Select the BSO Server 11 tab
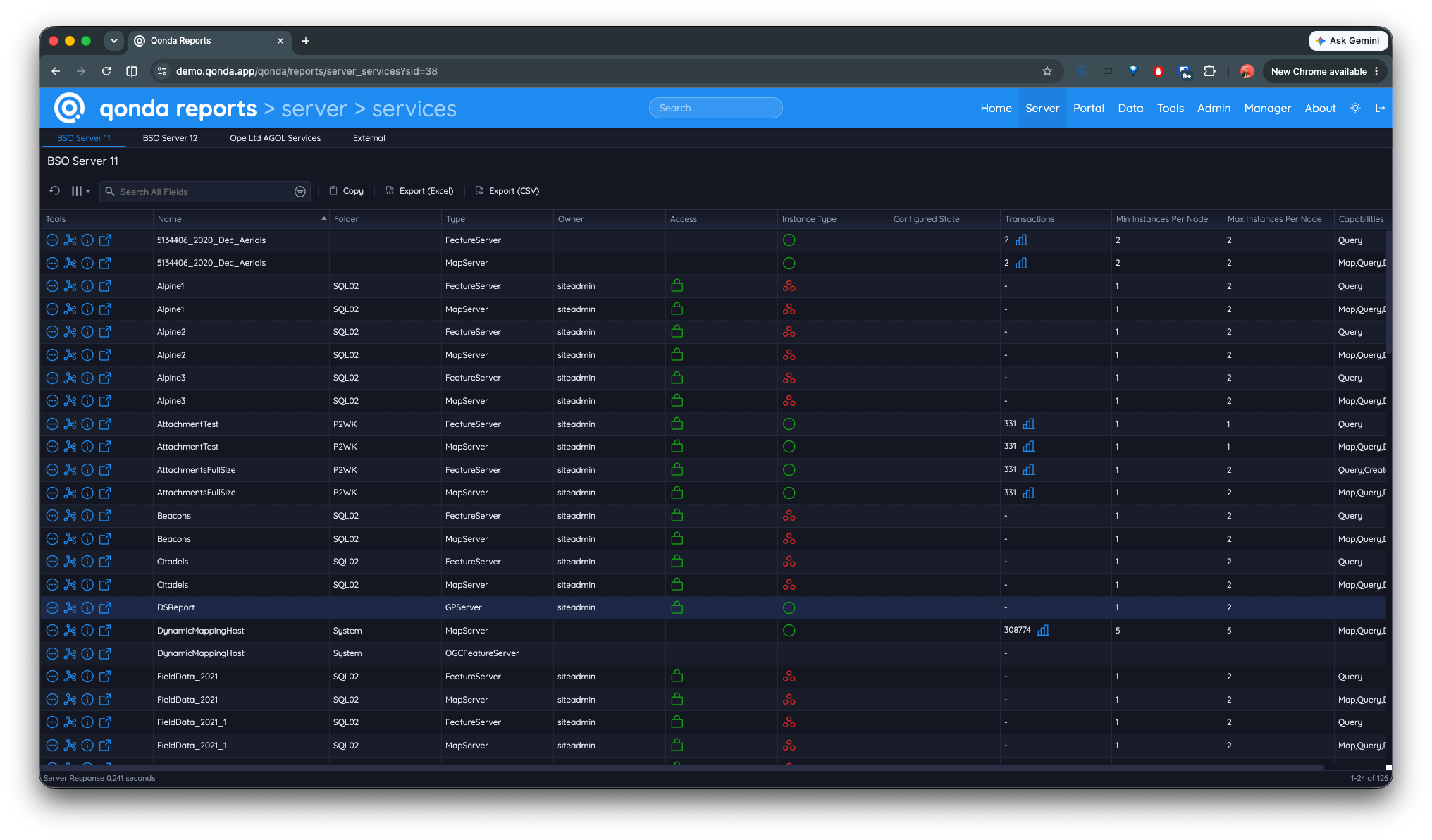 (83, 138)
